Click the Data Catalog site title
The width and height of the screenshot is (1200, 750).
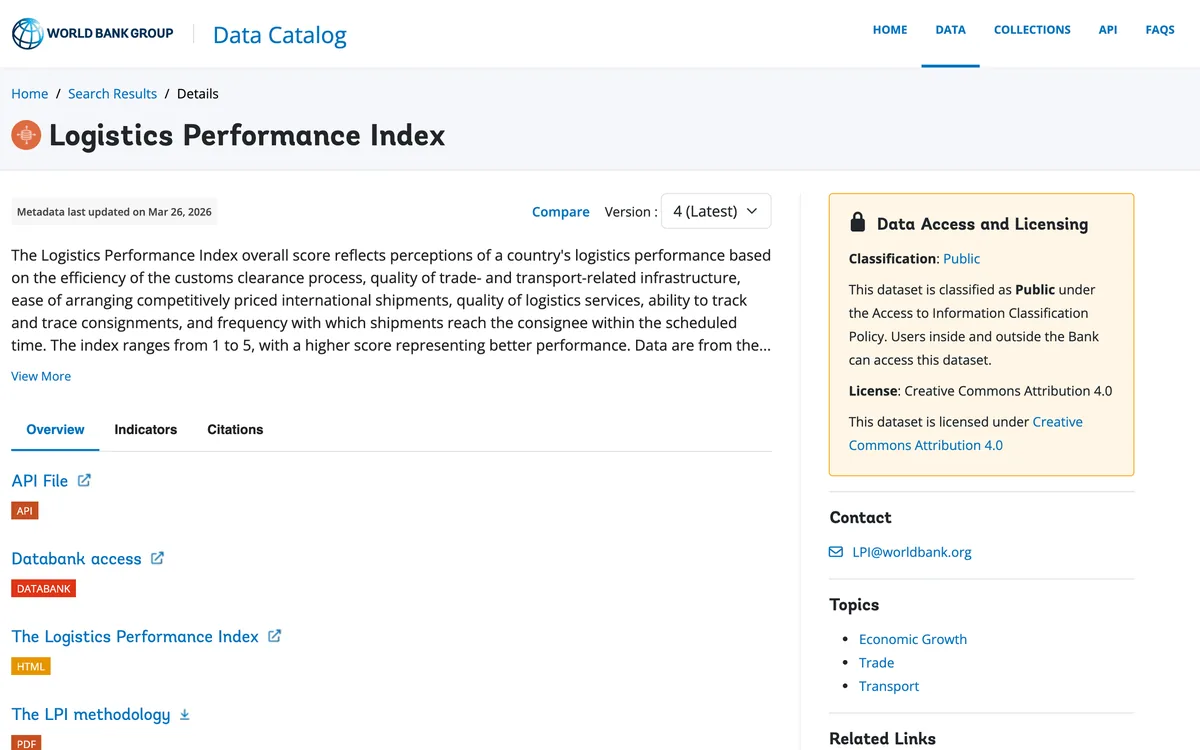tap(280, 35)
